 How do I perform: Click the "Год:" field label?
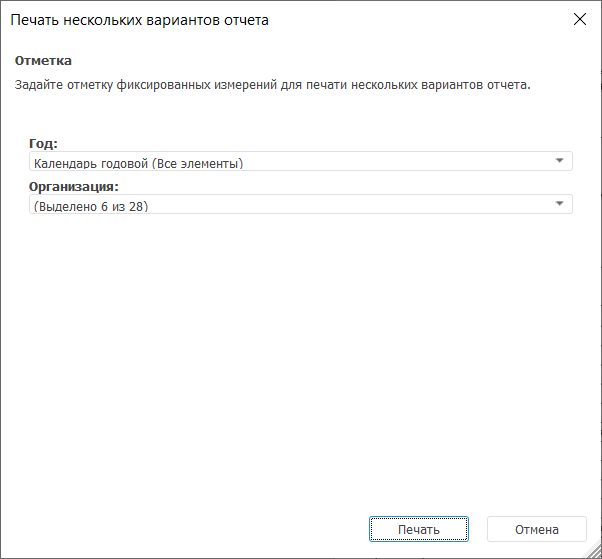click(43, 144)
